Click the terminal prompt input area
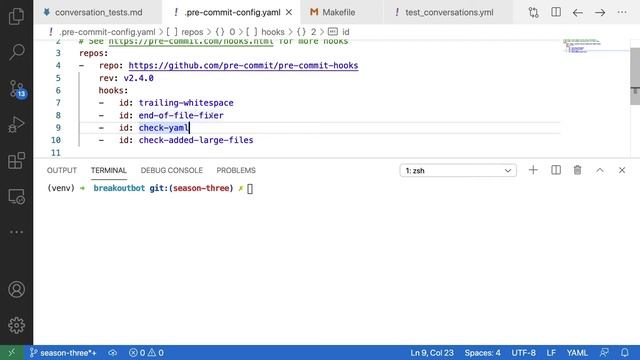Viewport: 640px width, 360px height. [x=250, y=189]
